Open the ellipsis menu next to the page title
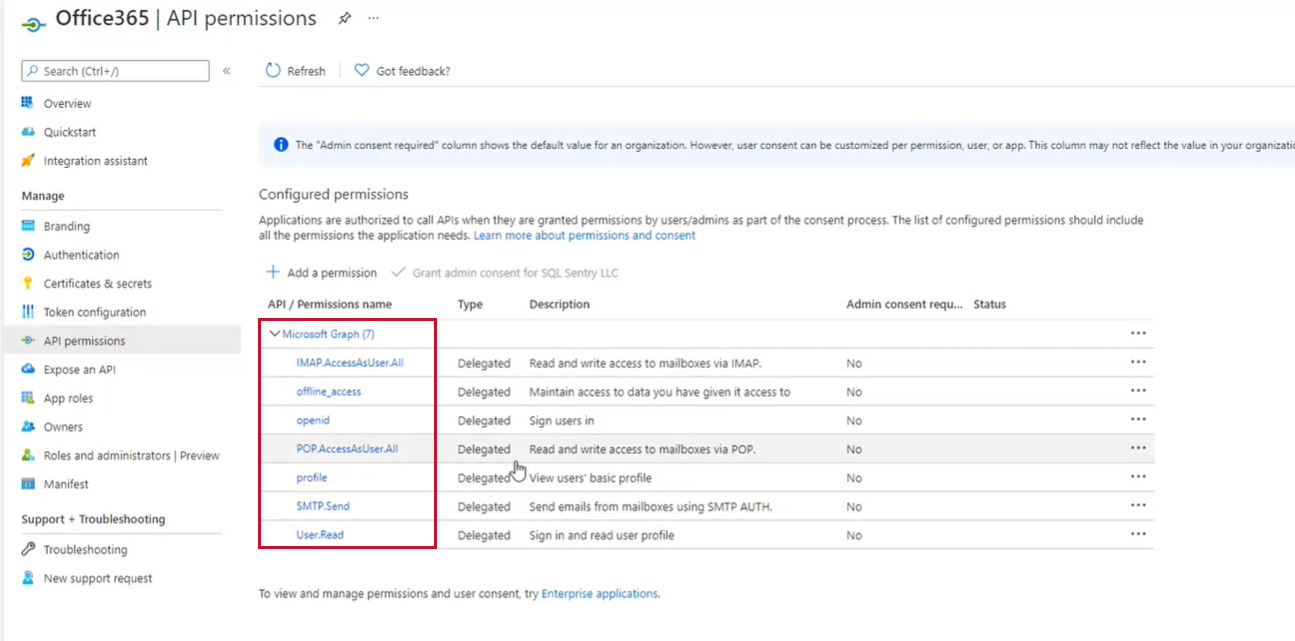The image size is (1295, 641). [374, 17]
